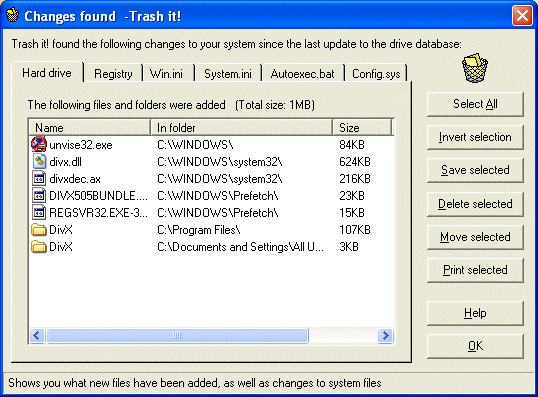
Task: Switch to the Registry tab
Action: pyautogui.click(x=113, y=74)
